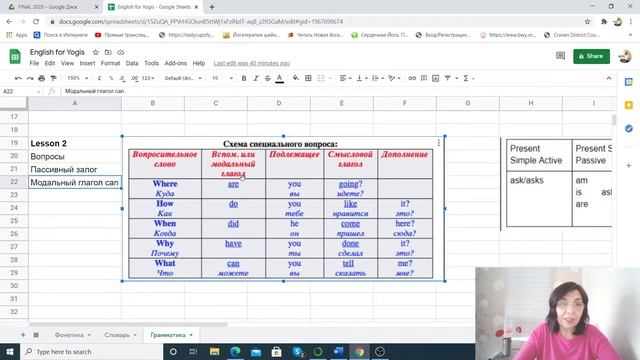
Task: Click the green Share button
Action: (x=591, y=56)
